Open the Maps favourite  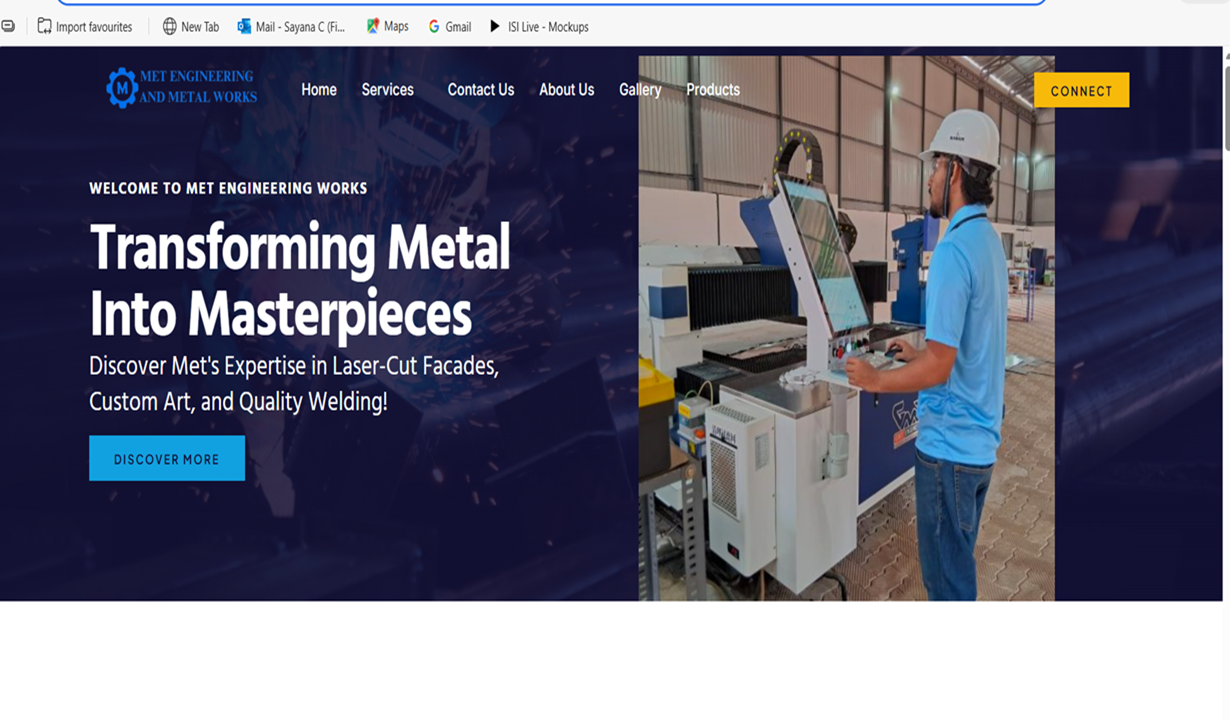coord(387,26)
